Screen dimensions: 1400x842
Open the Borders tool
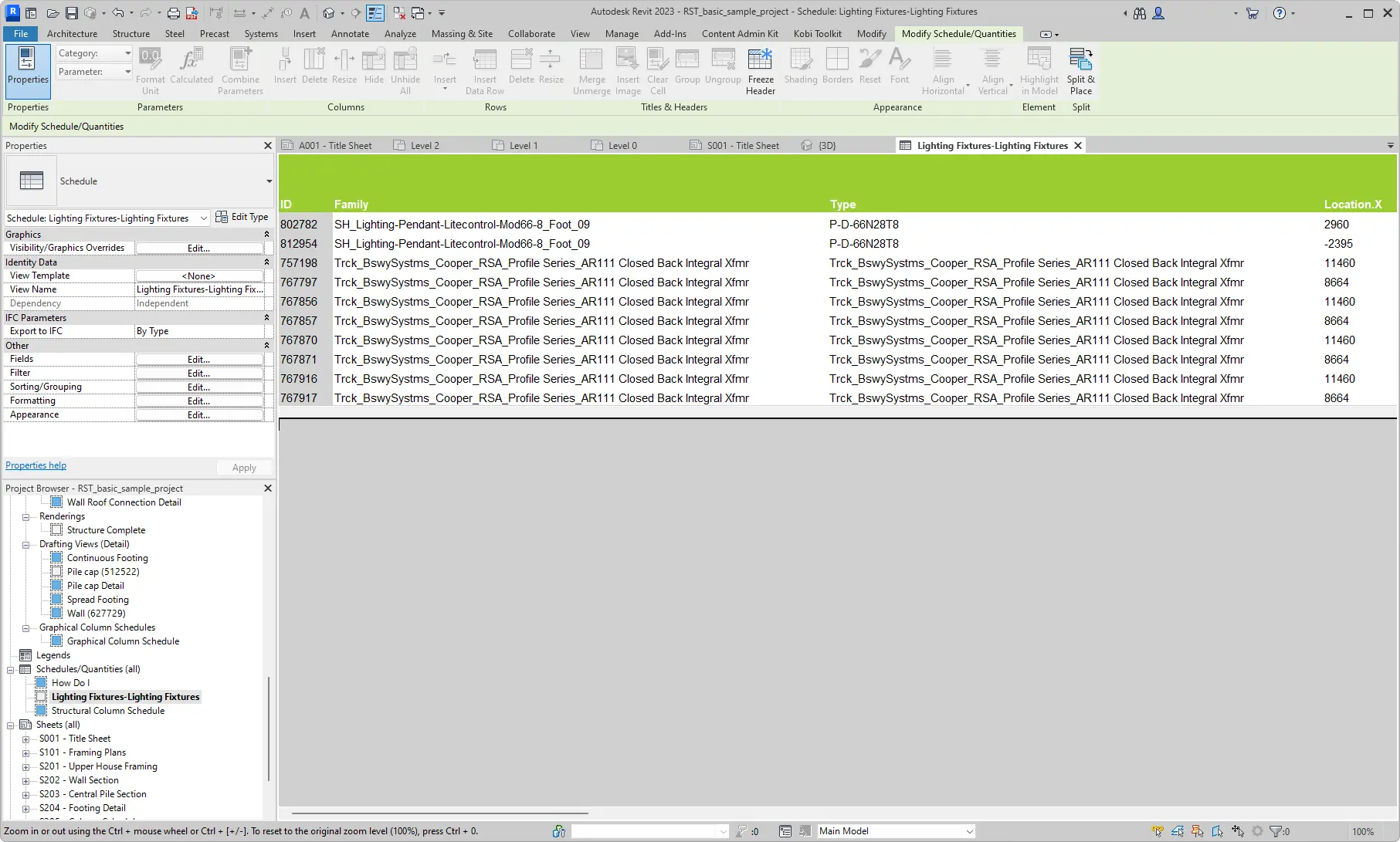(837, 69)
